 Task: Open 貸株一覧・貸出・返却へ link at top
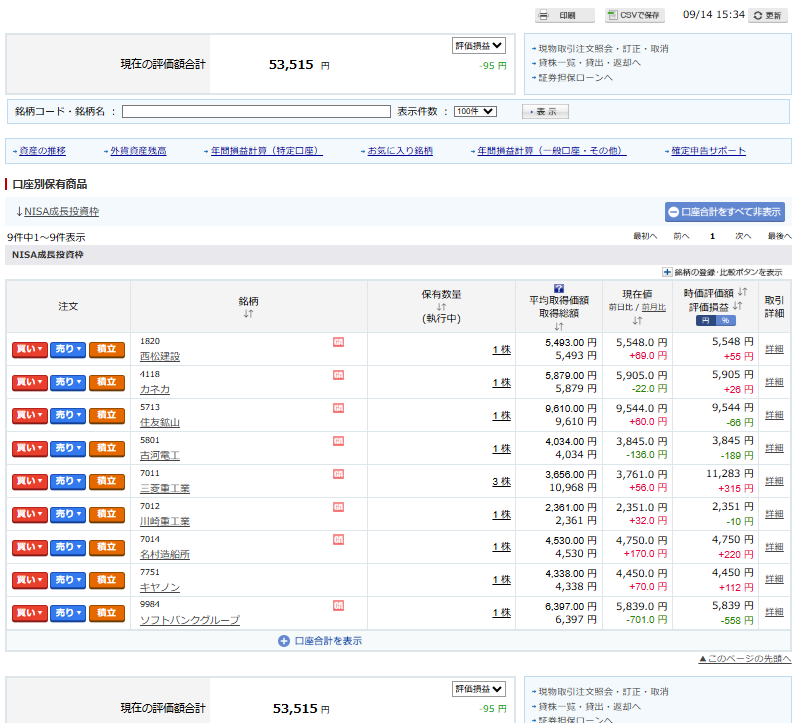point(590,63)
